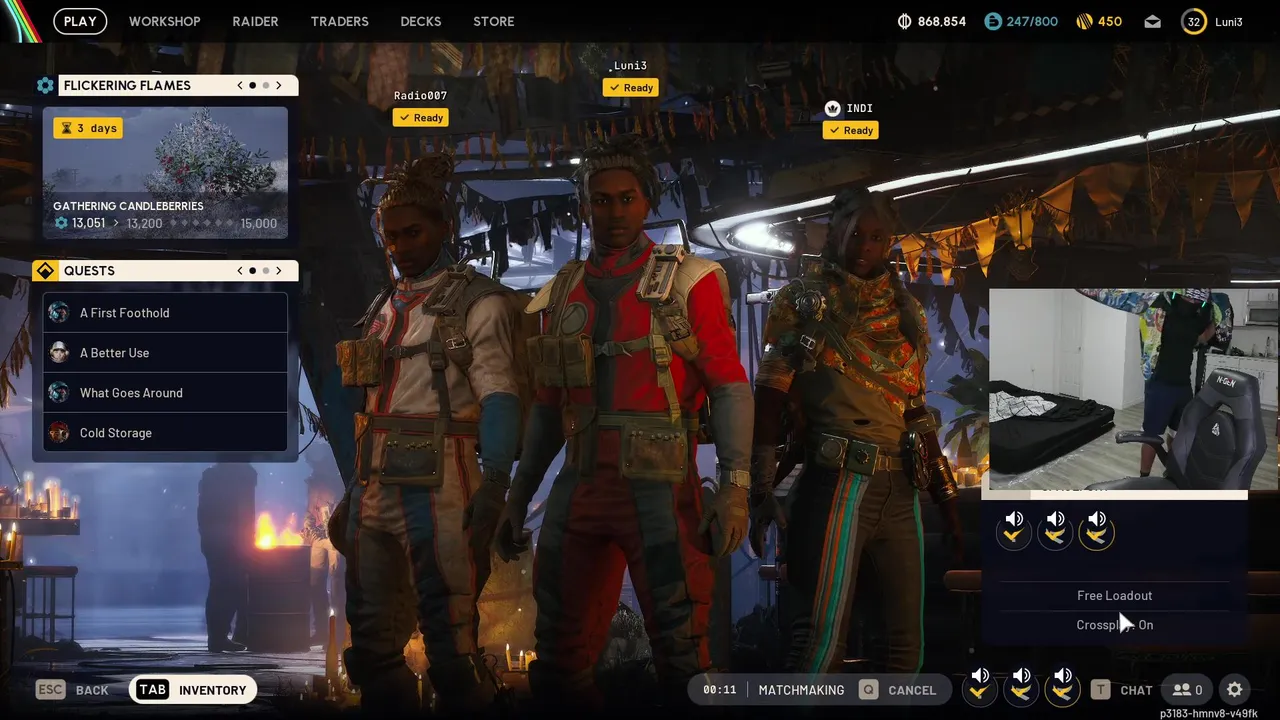Click the MATCHMAKING status label
This screenshot has width=1280, height=720.
(x=801, y=690)
